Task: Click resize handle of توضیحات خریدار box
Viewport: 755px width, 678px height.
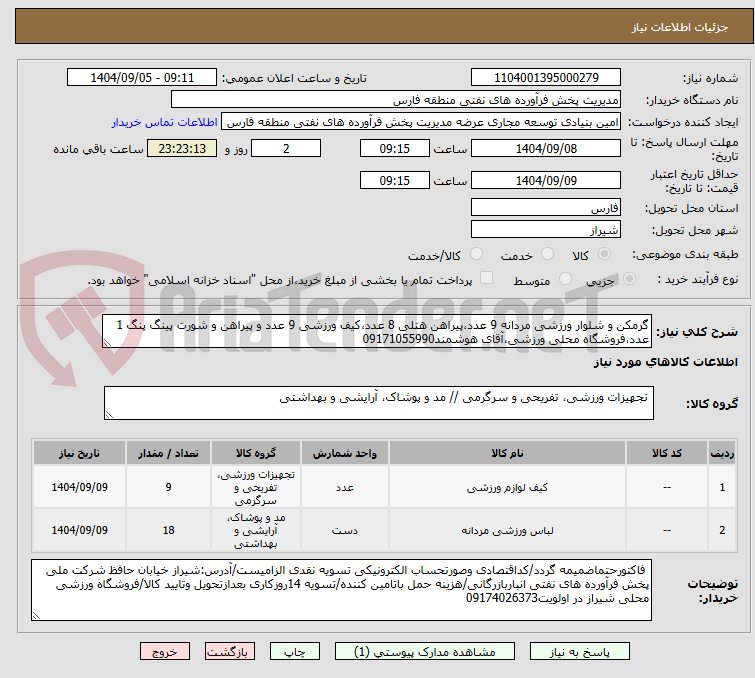Action: click(36, 615)
